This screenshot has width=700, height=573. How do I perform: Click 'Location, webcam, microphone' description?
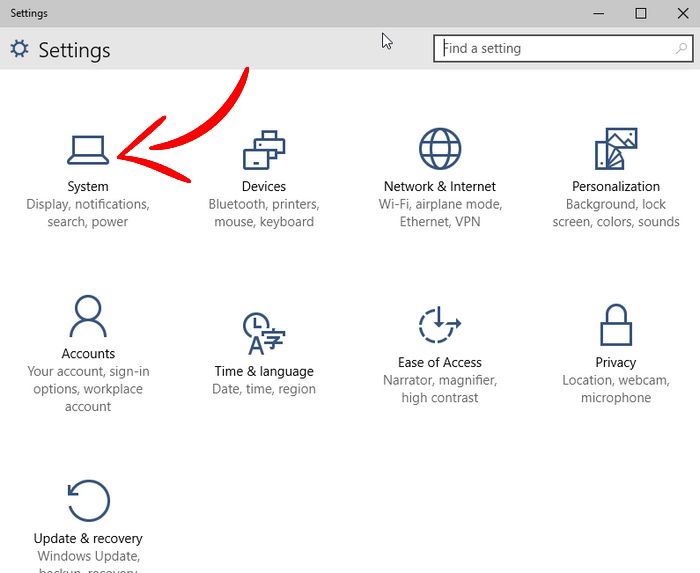tap(616, 389)
